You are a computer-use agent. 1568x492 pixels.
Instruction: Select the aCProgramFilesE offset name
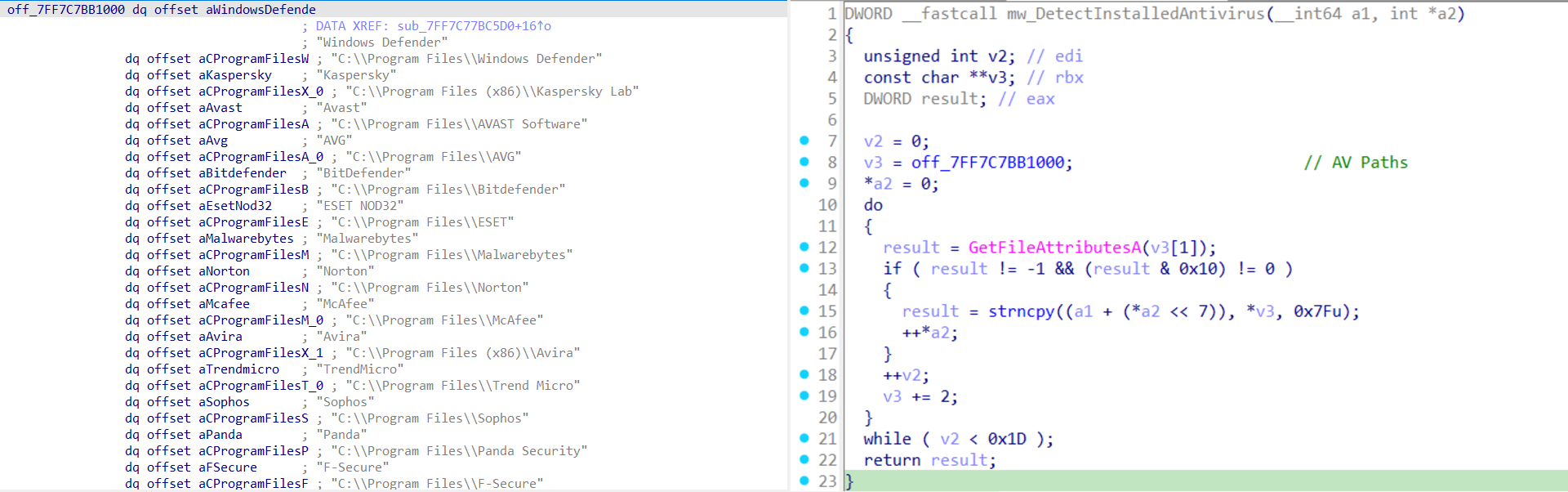click(253, 222)
